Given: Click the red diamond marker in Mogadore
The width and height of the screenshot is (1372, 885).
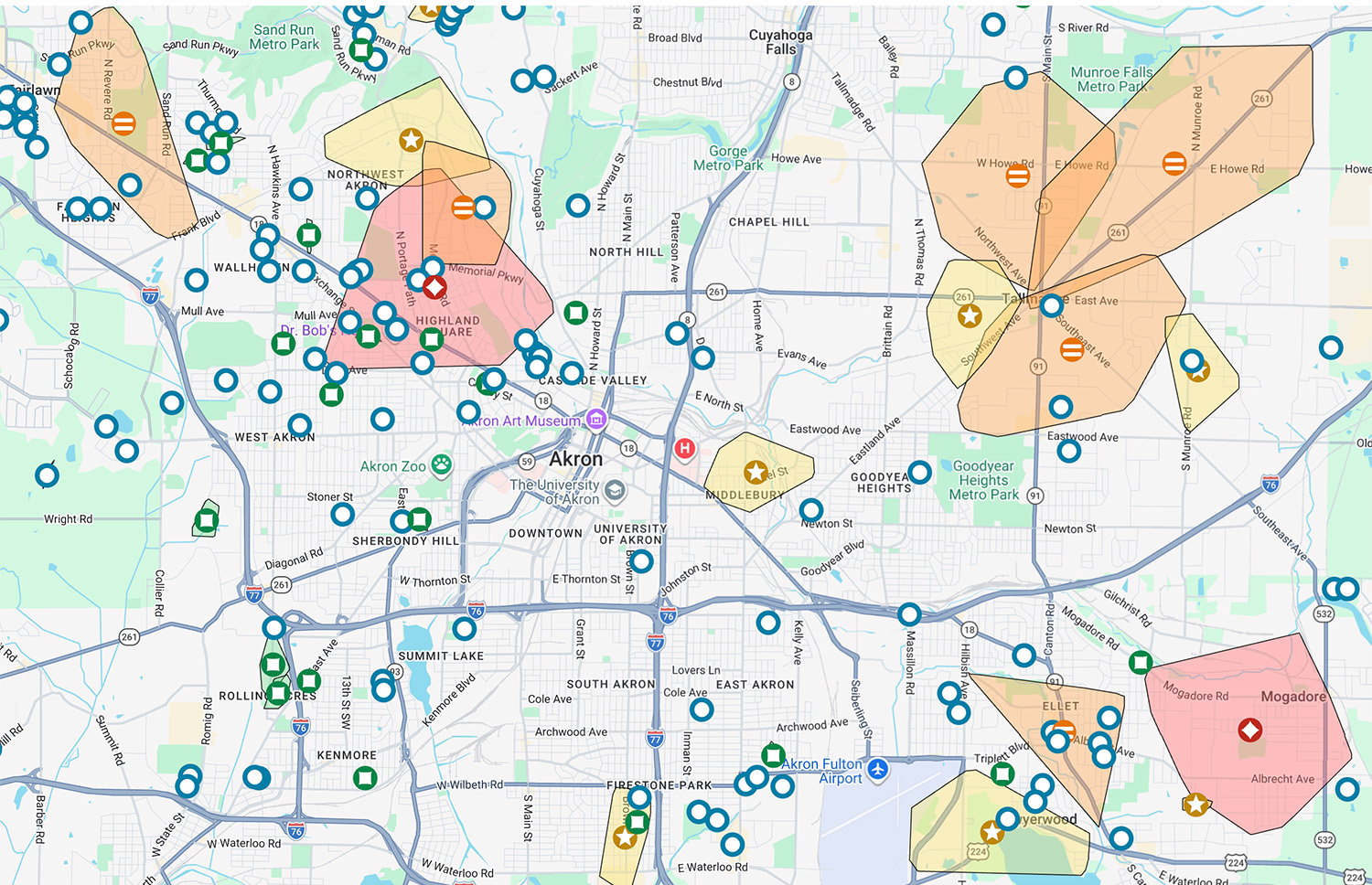Looking at the screenshot, I should coord(1250,730).
